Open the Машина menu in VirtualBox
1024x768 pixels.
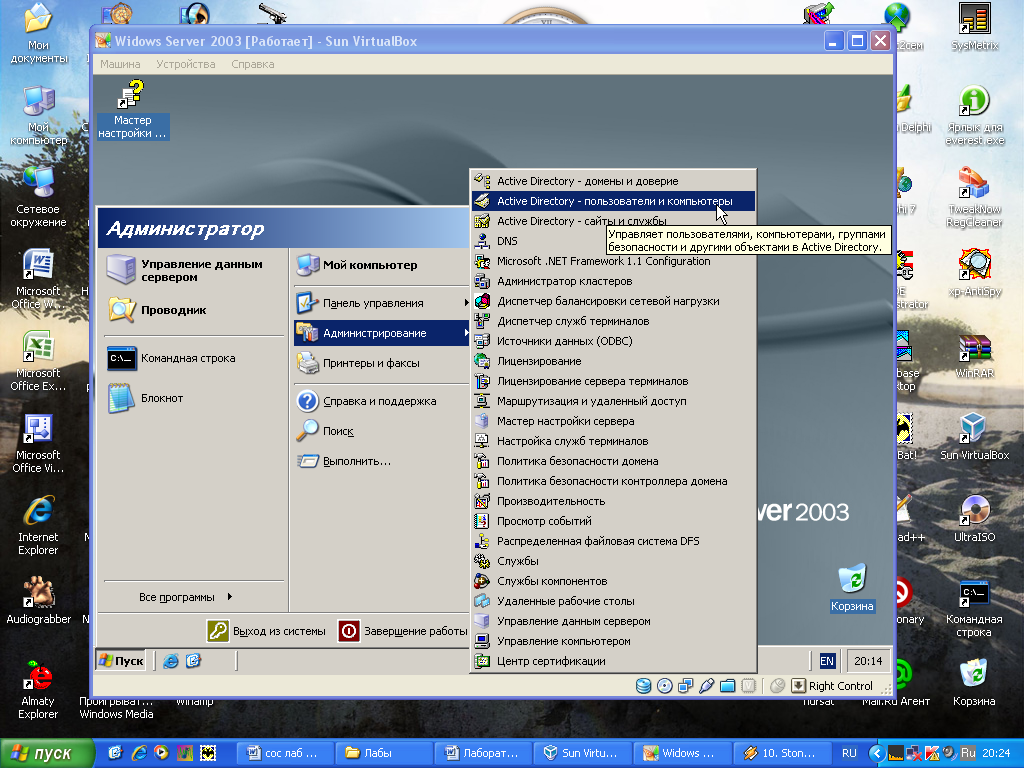[120, 64]
